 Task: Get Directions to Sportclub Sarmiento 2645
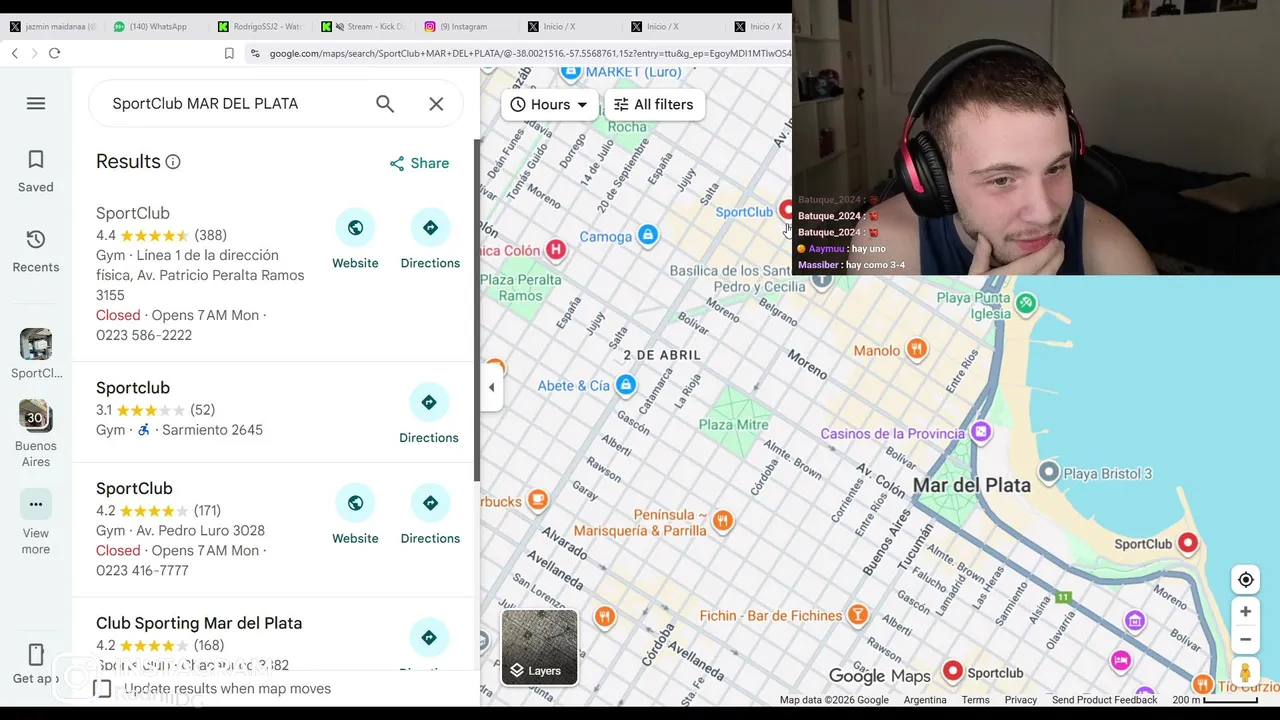429,415
